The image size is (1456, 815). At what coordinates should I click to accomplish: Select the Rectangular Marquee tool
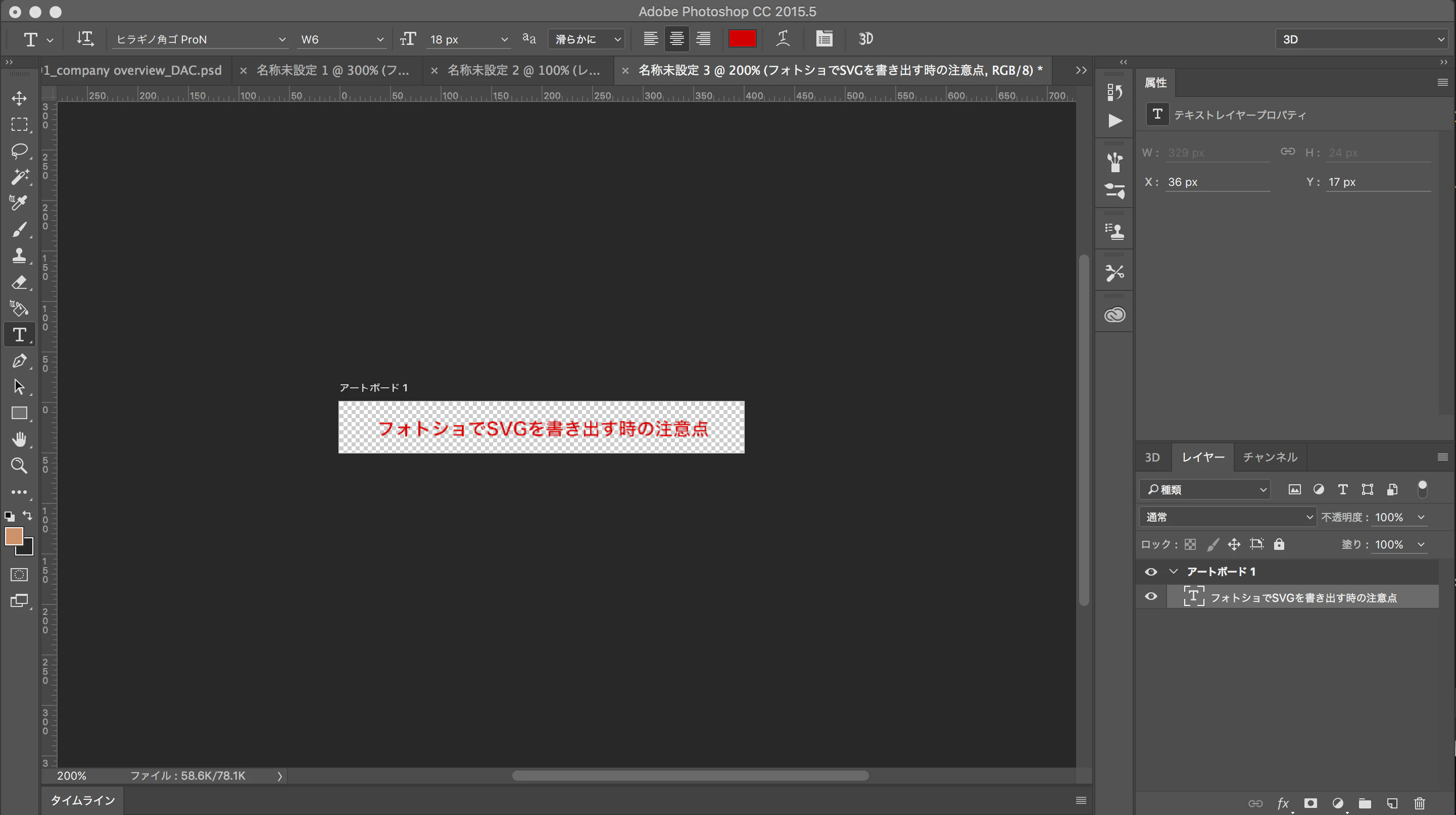[x=19, y=124]
